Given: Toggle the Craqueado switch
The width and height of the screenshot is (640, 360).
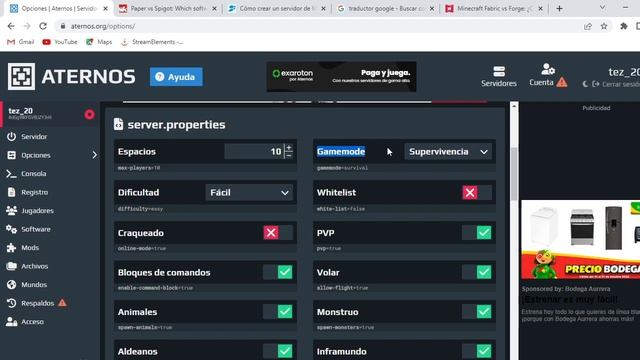Looking at the screenshot, I should pos(278,233).
